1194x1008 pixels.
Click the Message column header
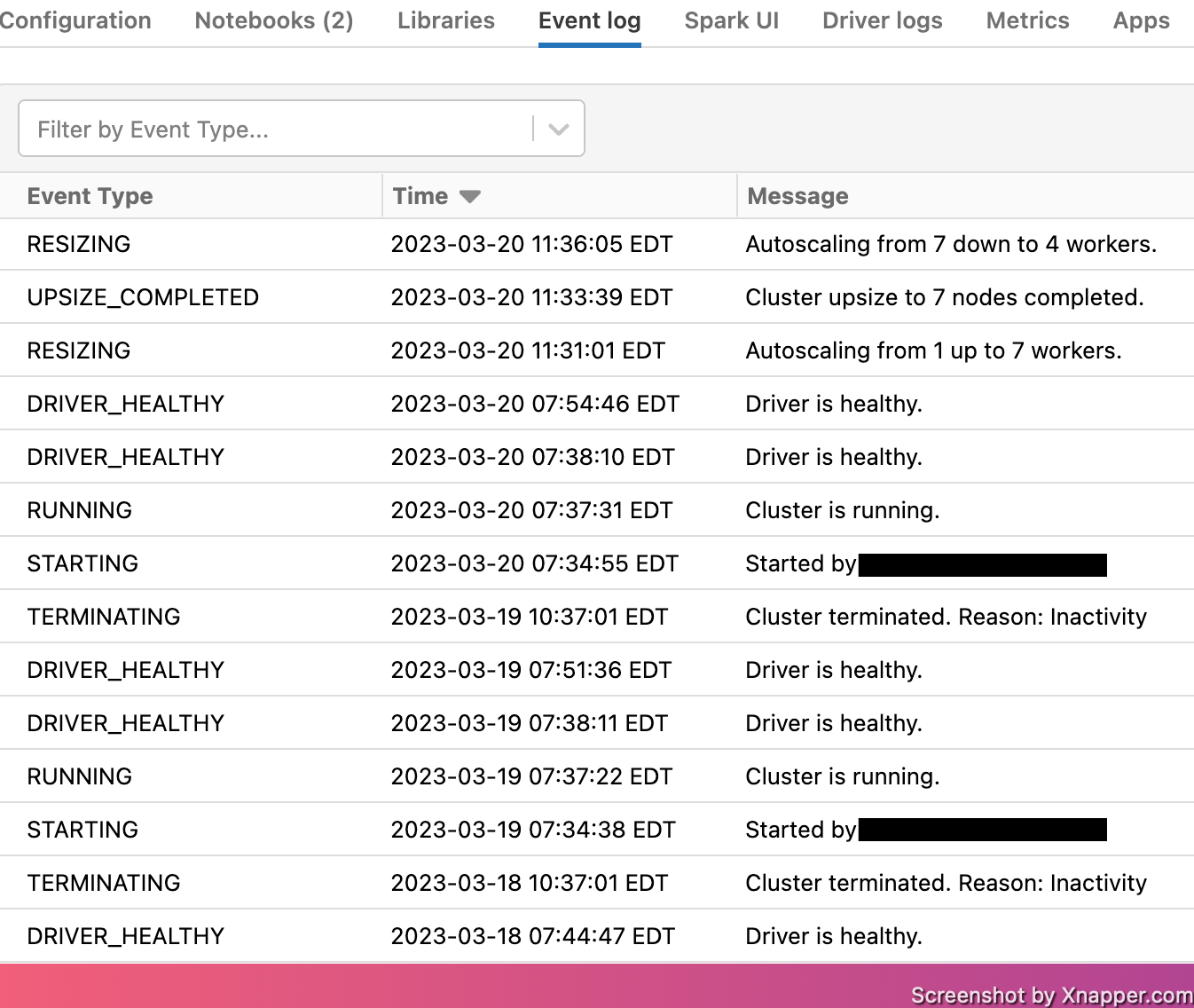[x=797, y=196]
